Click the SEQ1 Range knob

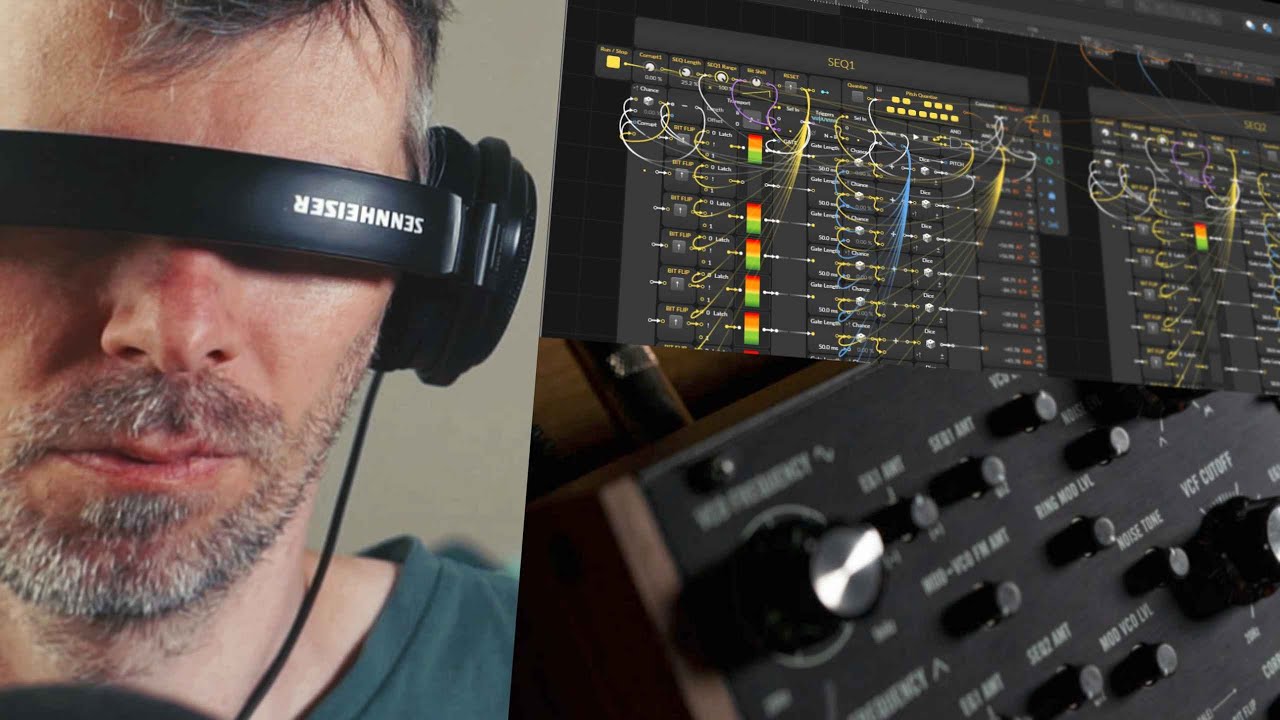pyautogui.click(x=719, y=78)
